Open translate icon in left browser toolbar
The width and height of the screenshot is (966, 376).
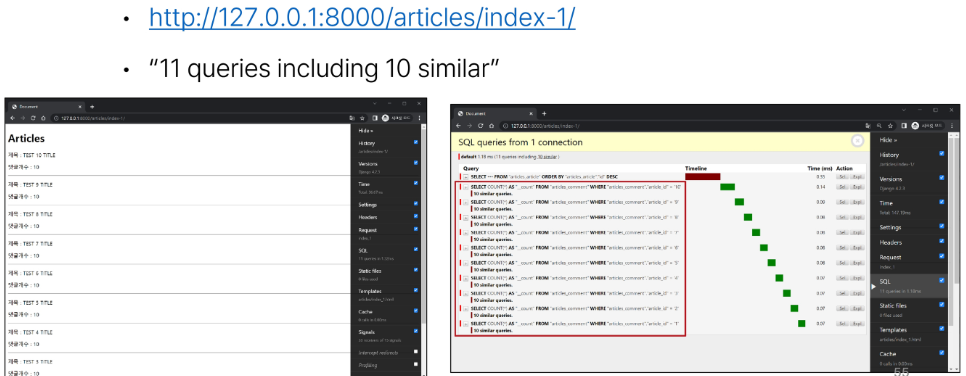coord(352,118)
